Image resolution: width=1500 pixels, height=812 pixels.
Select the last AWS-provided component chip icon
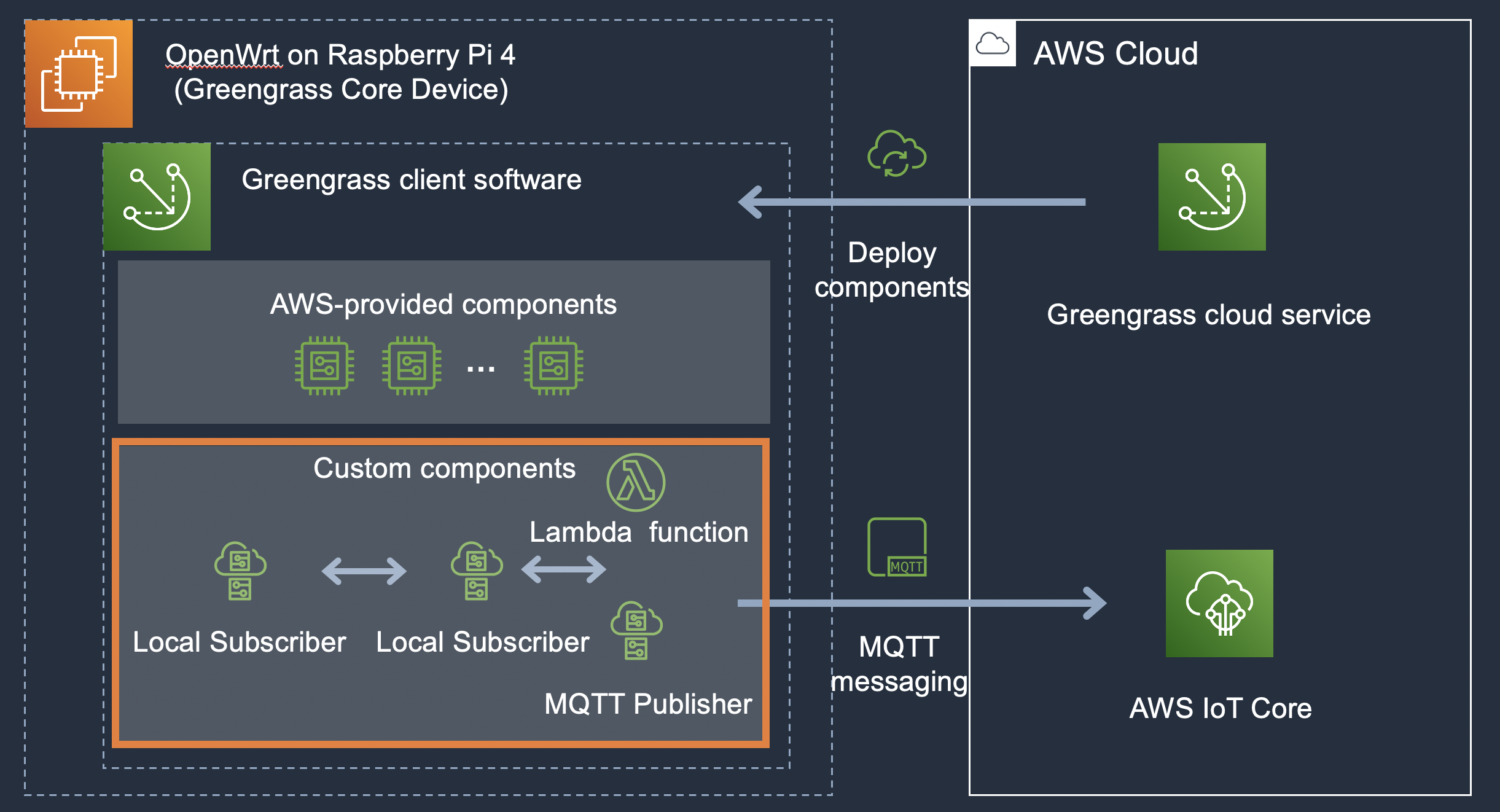tap(553, 365)
